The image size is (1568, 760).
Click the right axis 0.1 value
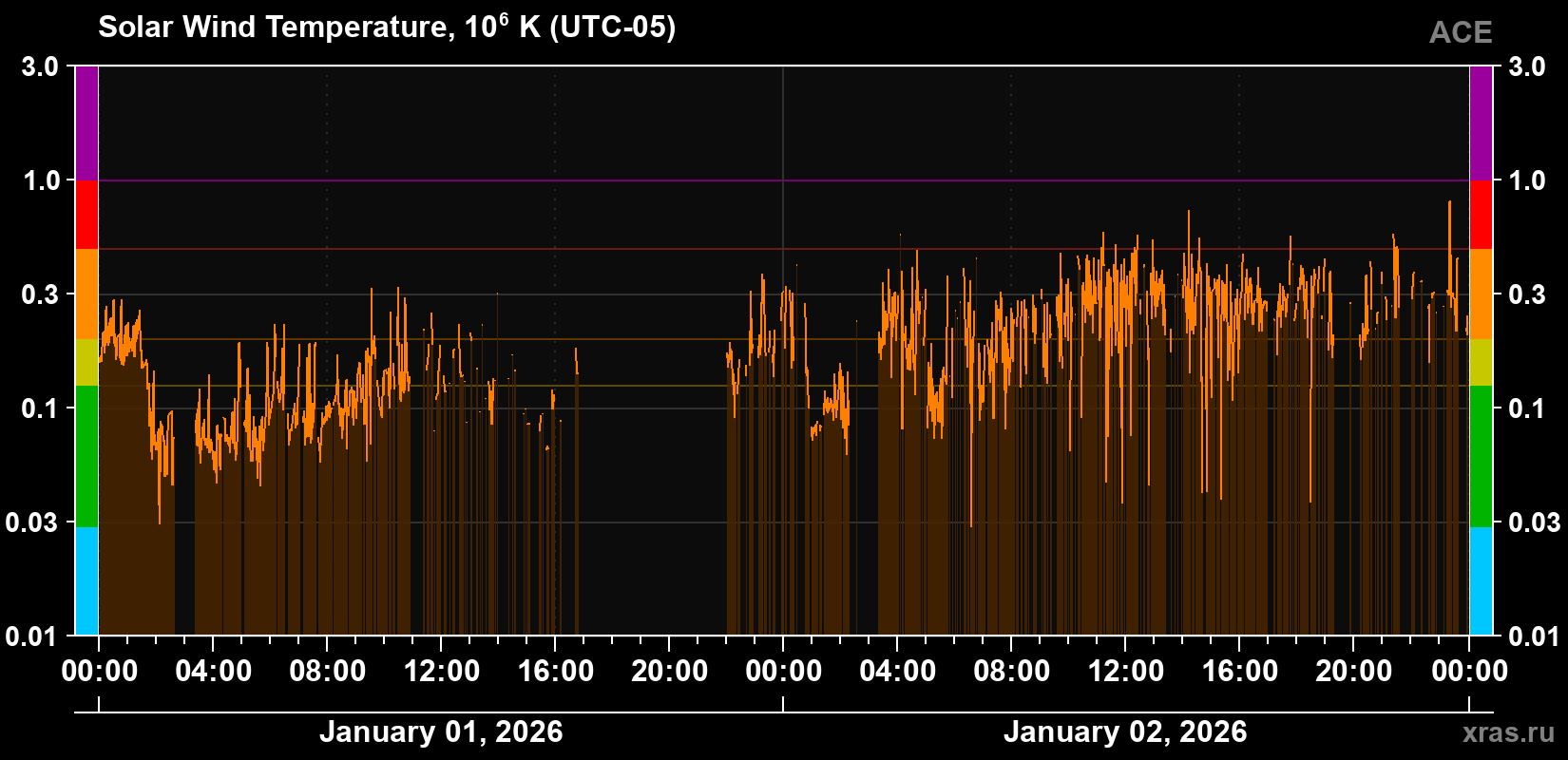click(1527, 408)
